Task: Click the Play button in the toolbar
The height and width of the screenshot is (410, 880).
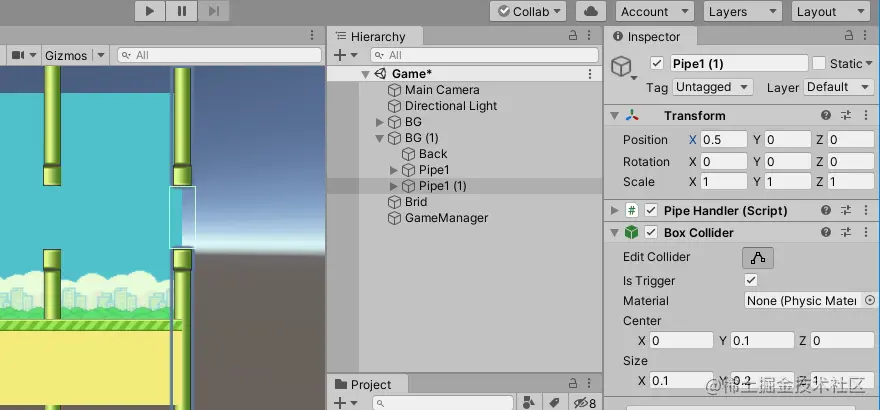Action: click(150, 11)
